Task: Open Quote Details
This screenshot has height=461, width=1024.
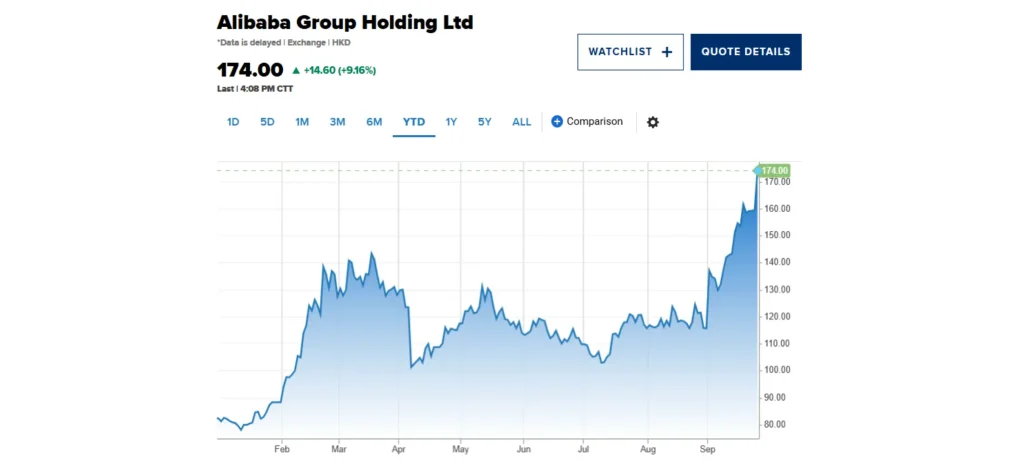Action: [746, 52]
